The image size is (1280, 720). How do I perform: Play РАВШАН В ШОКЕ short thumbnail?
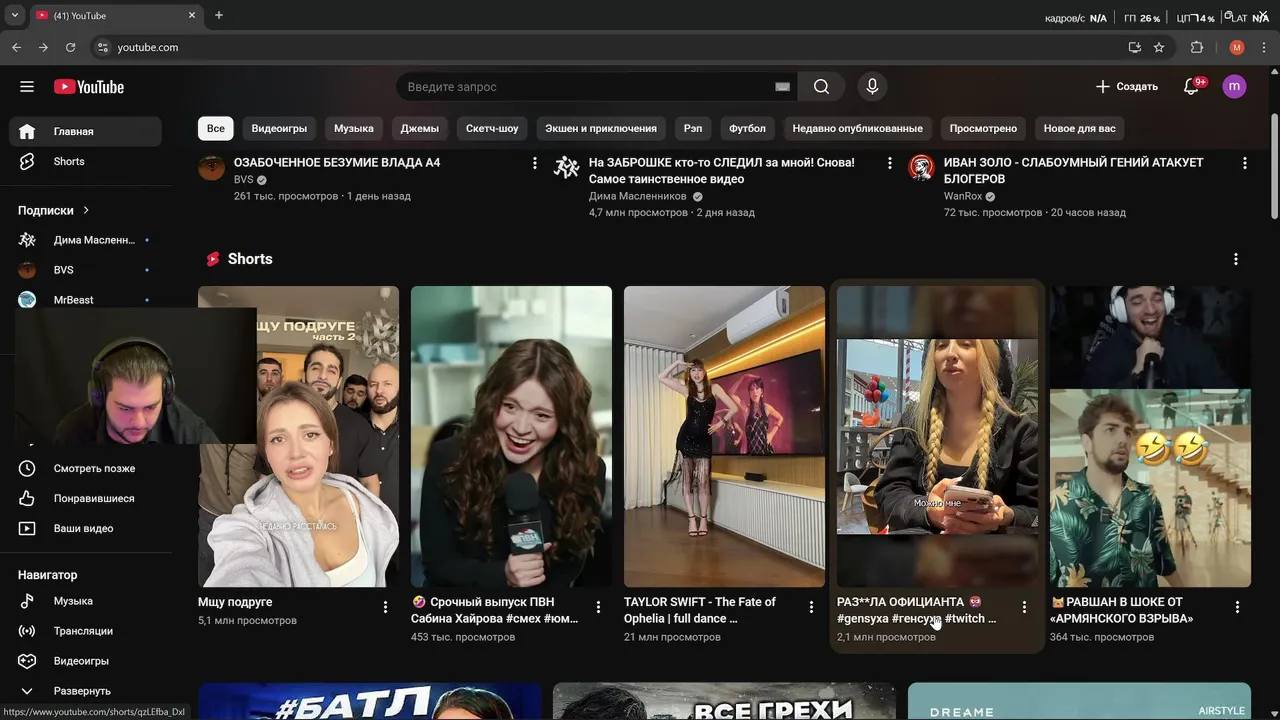click(x=1150, y=437)
